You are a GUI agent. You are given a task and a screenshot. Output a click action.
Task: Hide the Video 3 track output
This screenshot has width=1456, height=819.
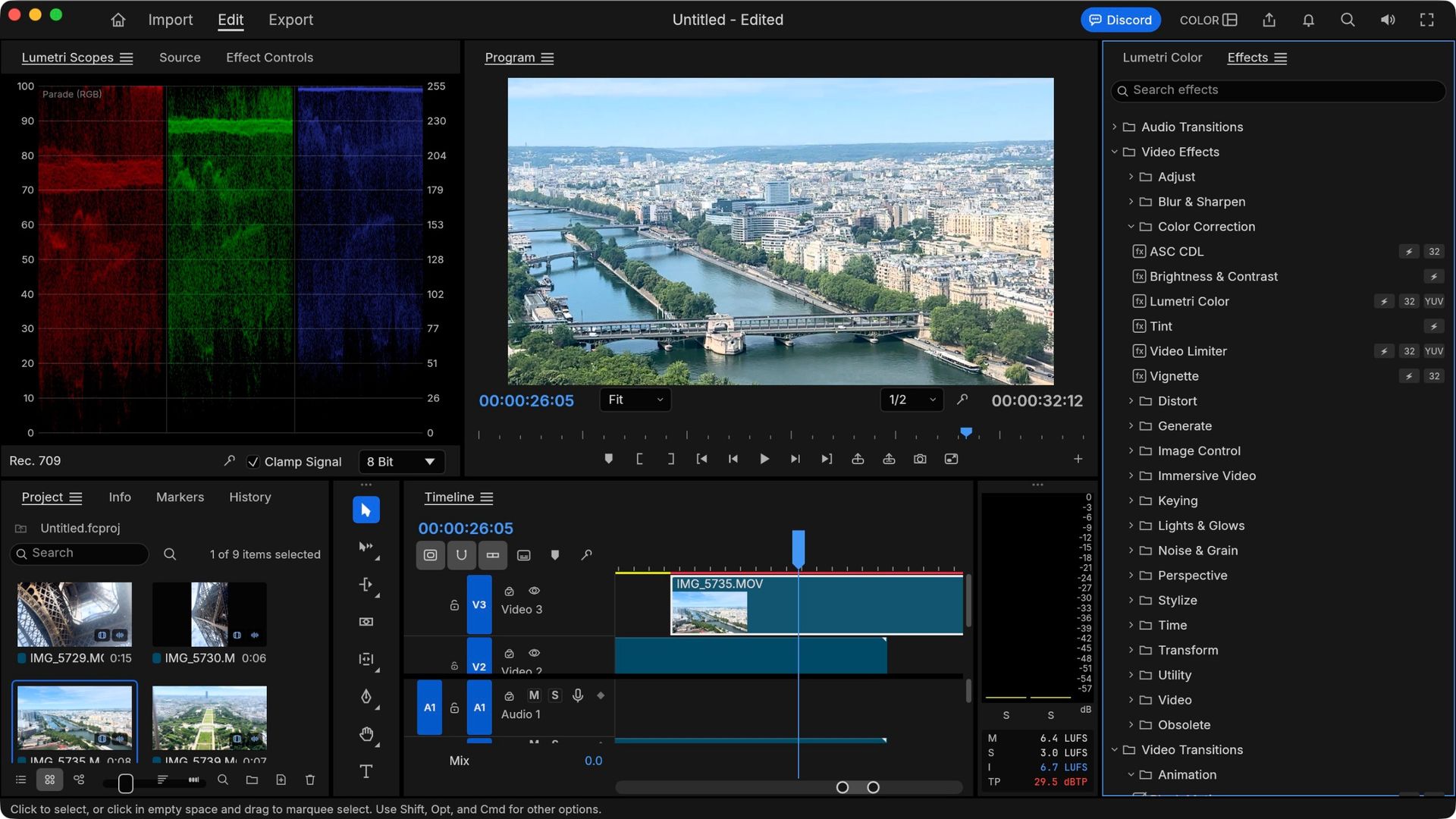(534, 591)
